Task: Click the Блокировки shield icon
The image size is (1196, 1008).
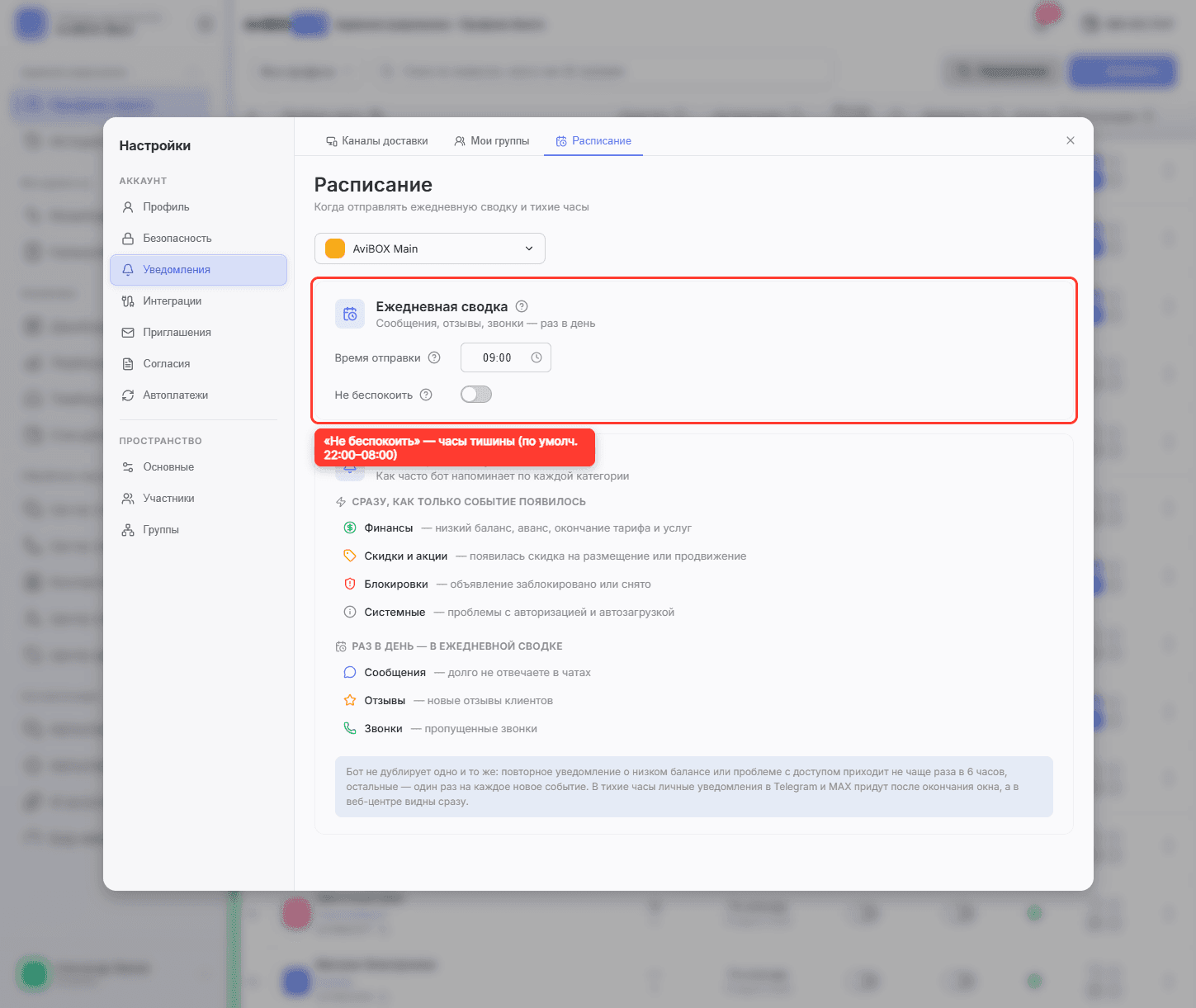Action: click(x=350, y=584)
